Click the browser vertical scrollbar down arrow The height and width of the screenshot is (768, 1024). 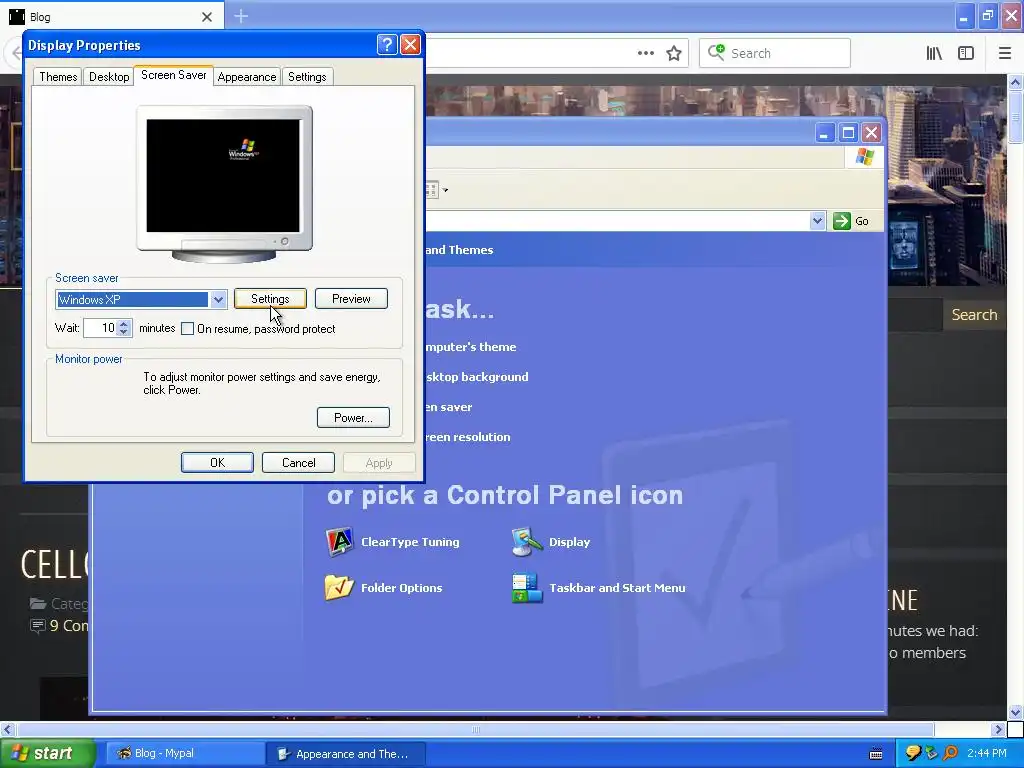click(x=1015, y=712)
